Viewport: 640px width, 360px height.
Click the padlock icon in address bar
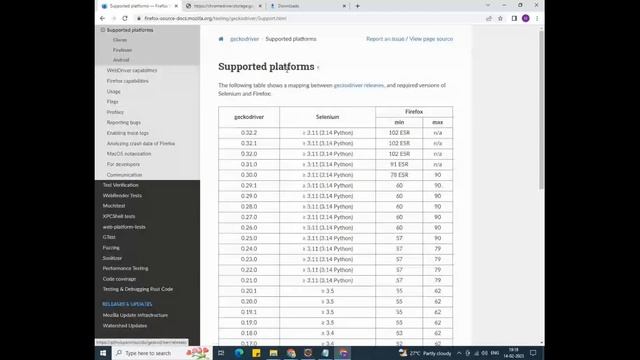[139, 18]
